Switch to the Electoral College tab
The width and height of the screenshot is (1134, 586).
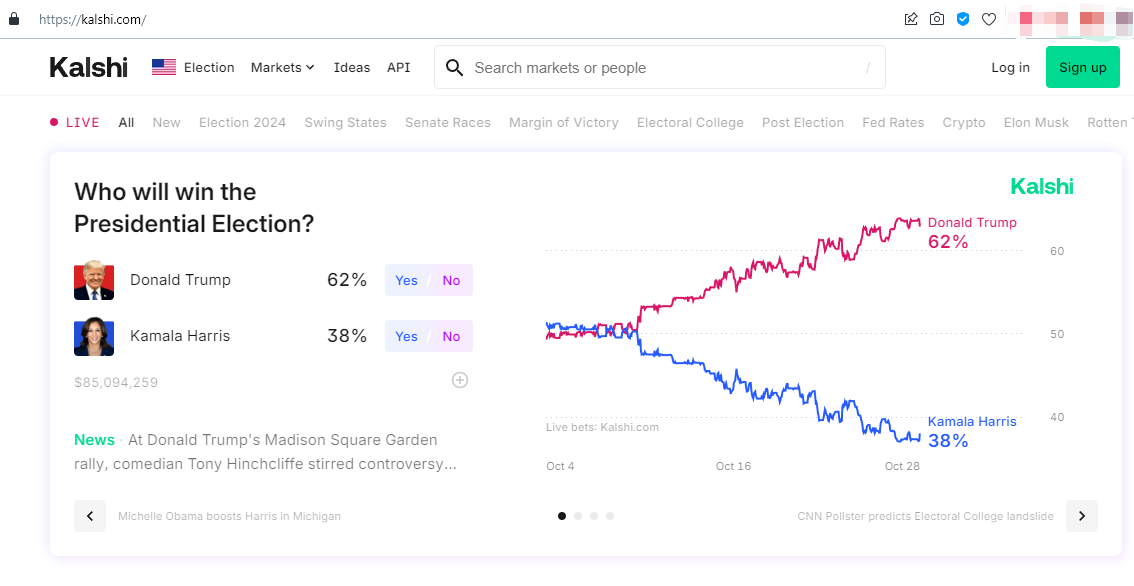690,123
